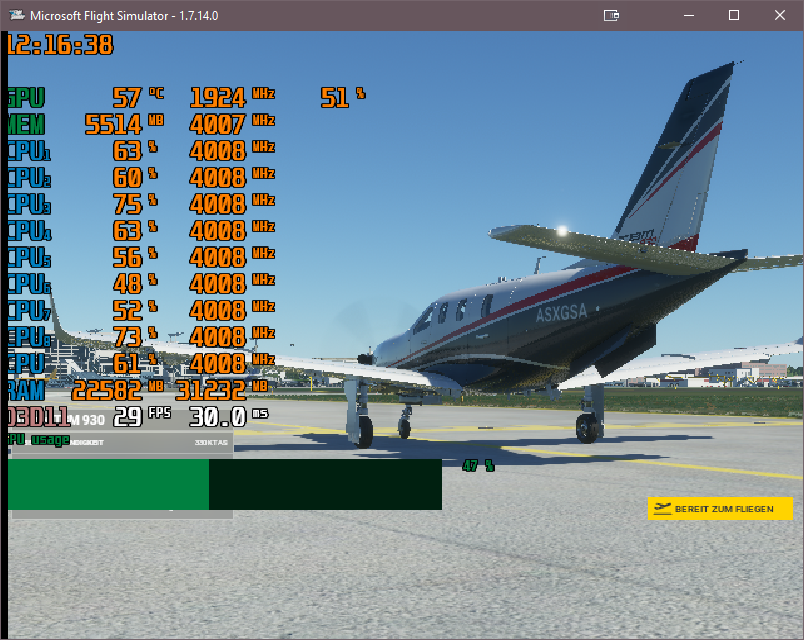This screenshot has height=640, width=804.
Task: Click the CPU2 usage value 60 %
Action: [135, 177]
